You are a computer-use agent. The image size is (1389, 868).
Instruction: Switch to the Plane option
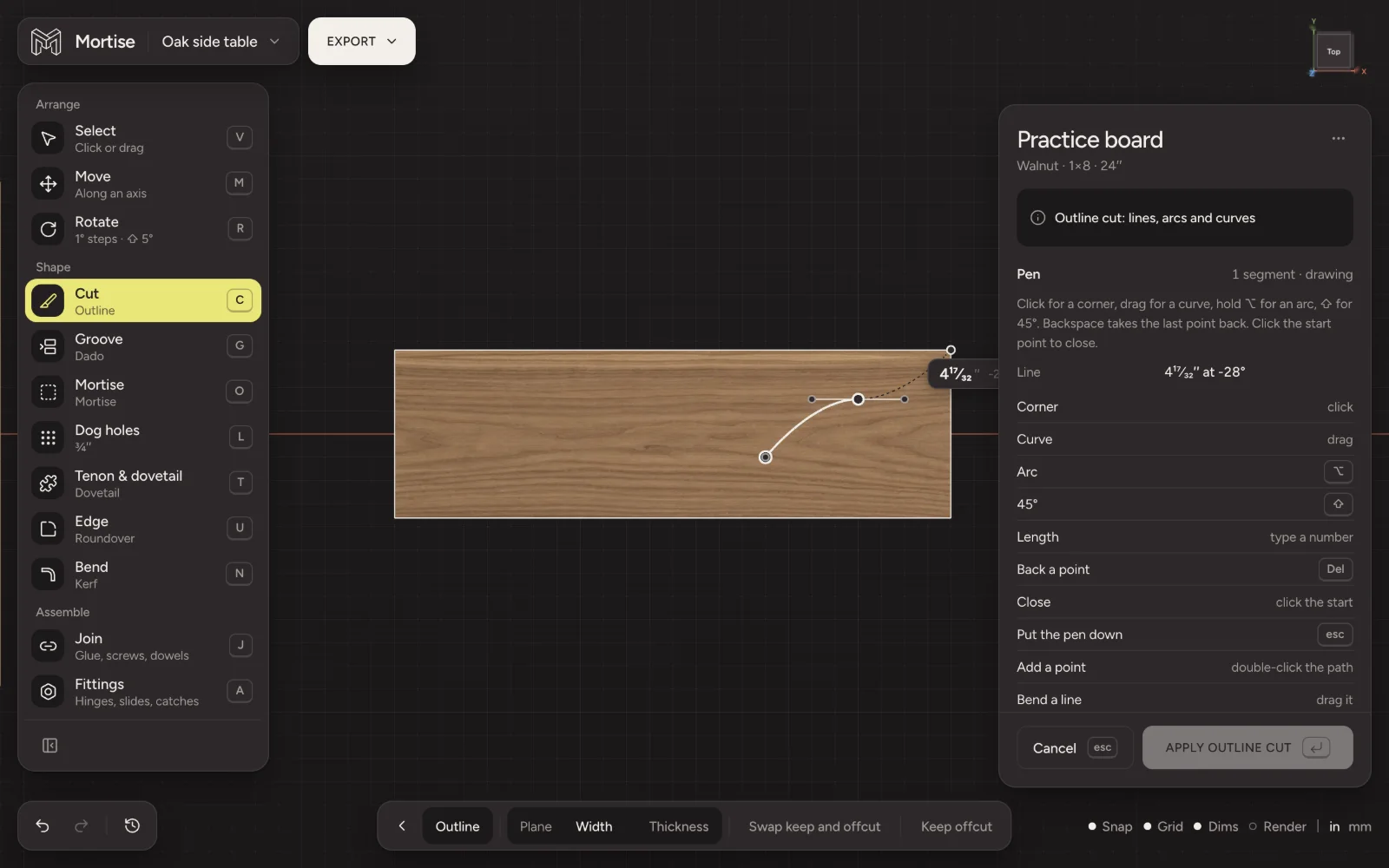point(536,826)
